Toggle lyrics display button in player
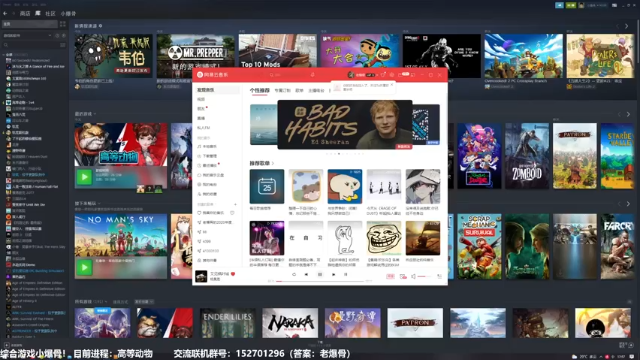Viewport: 640px width, 360px height. coord(346,275)
